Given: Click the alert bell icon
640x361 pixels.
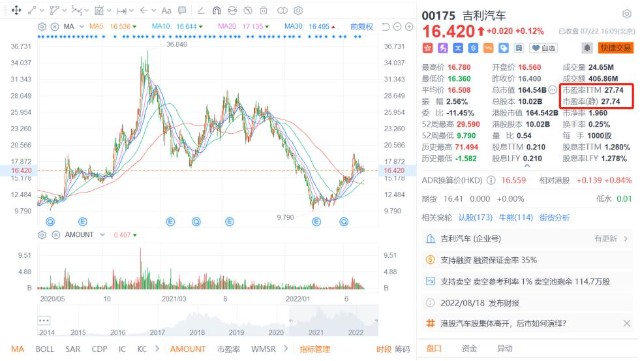Looking at the screenshot, I should pyautogui.click(x=587, y=48).
